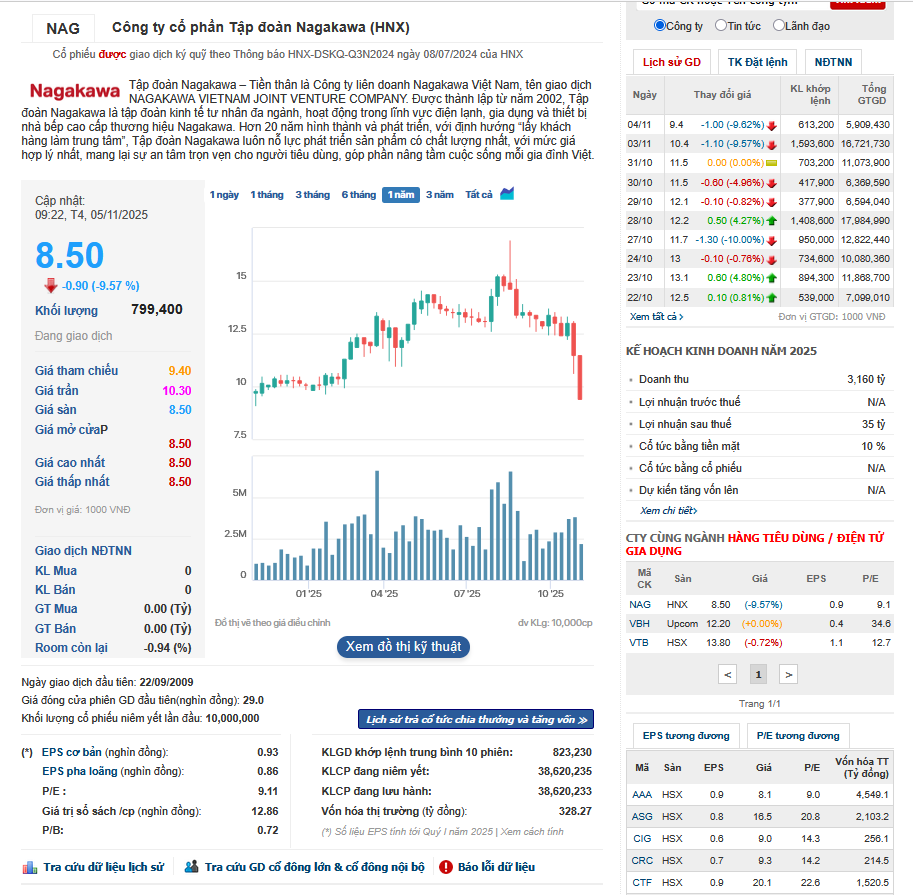Open the AAA ticker in the EPS table
This screenshot has width=913, height=895.
(642, 795)
